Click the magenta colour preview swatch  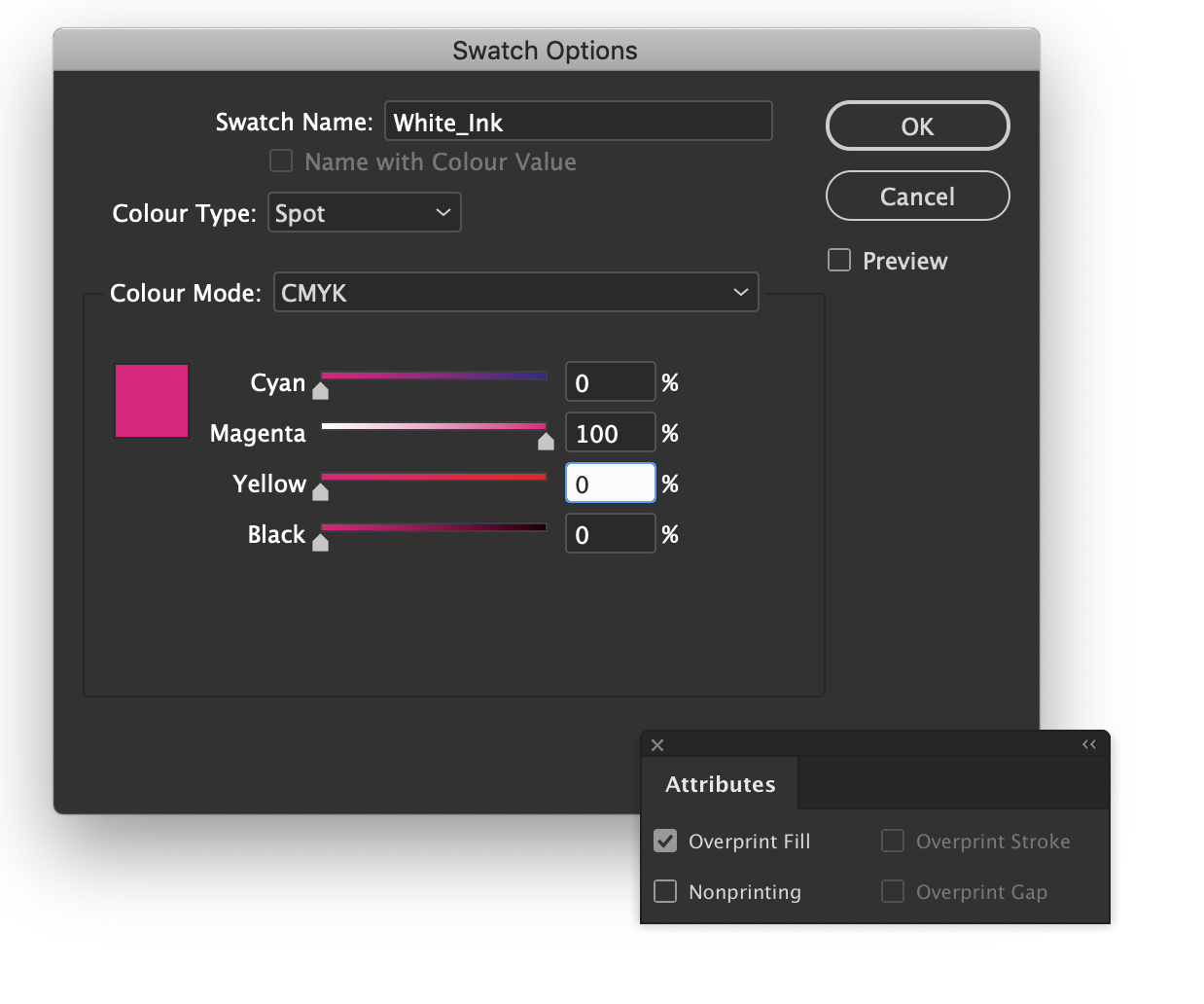[152, 401]
